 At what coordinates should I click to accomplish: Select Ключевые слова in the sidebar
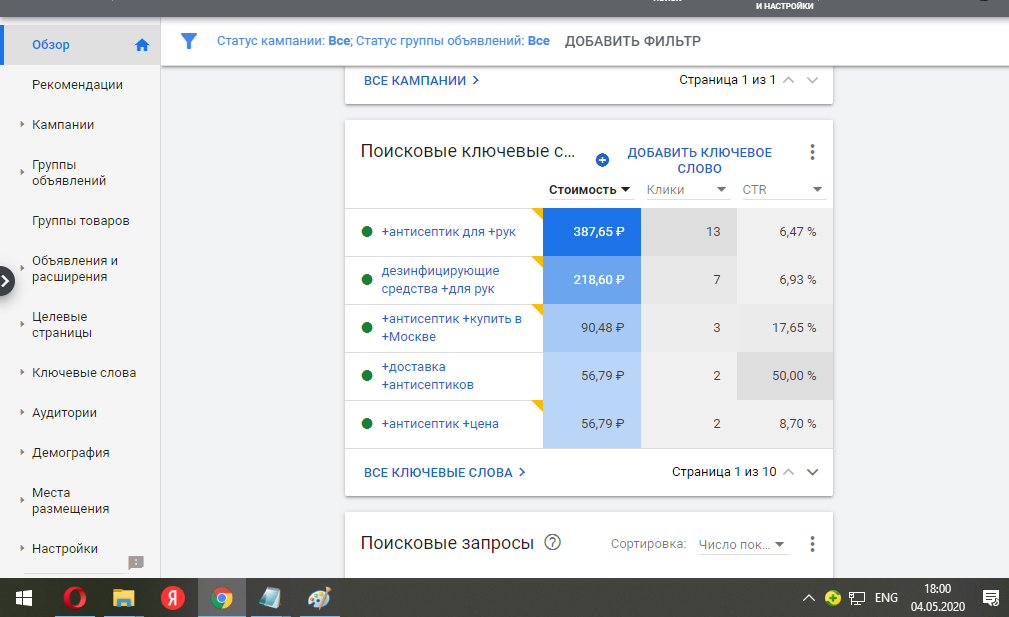pyautogui.click(x=84, y=373)
